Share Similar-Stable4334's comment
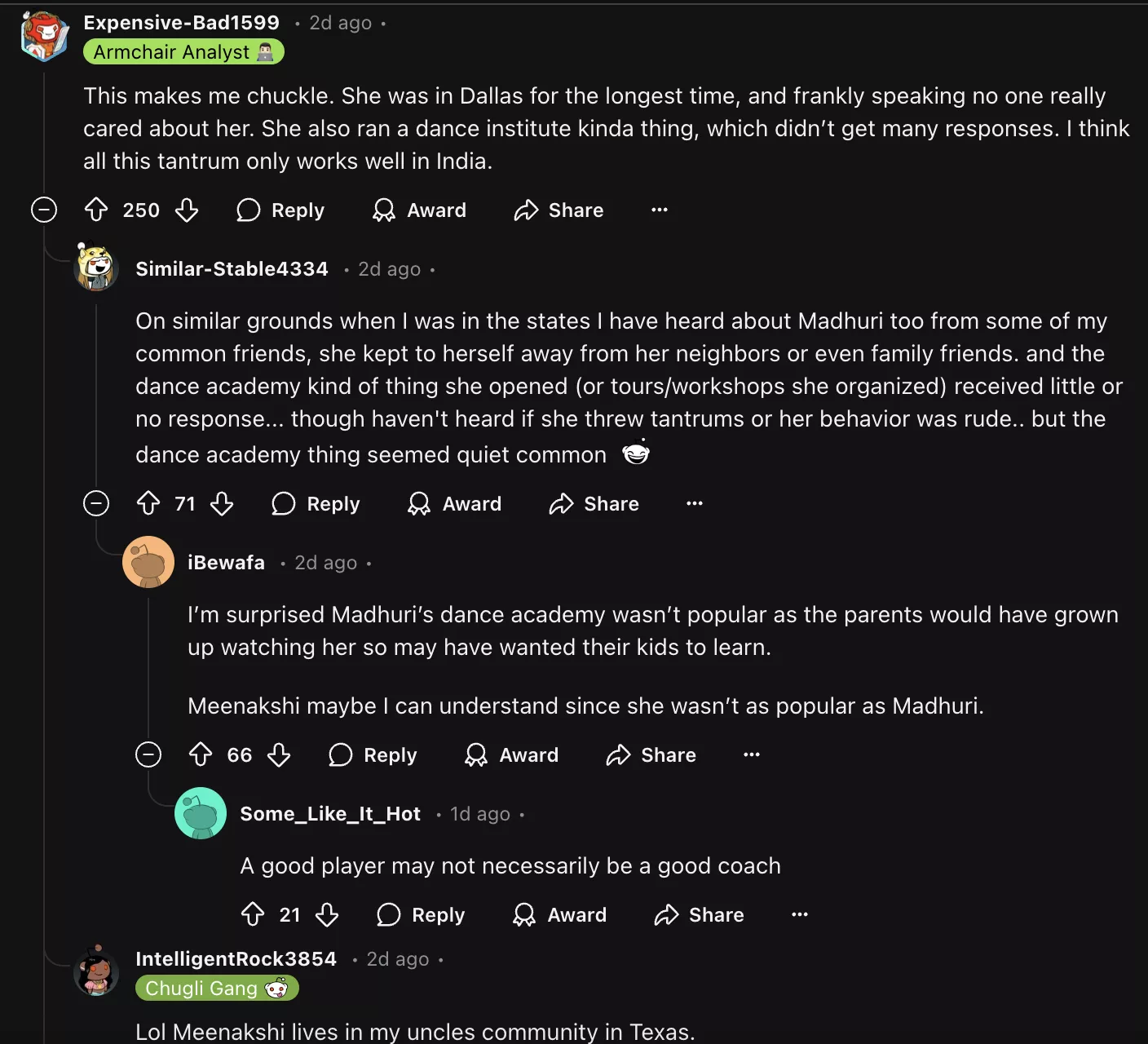This screenshot has width=1148, height=1044. pos(594,504)
